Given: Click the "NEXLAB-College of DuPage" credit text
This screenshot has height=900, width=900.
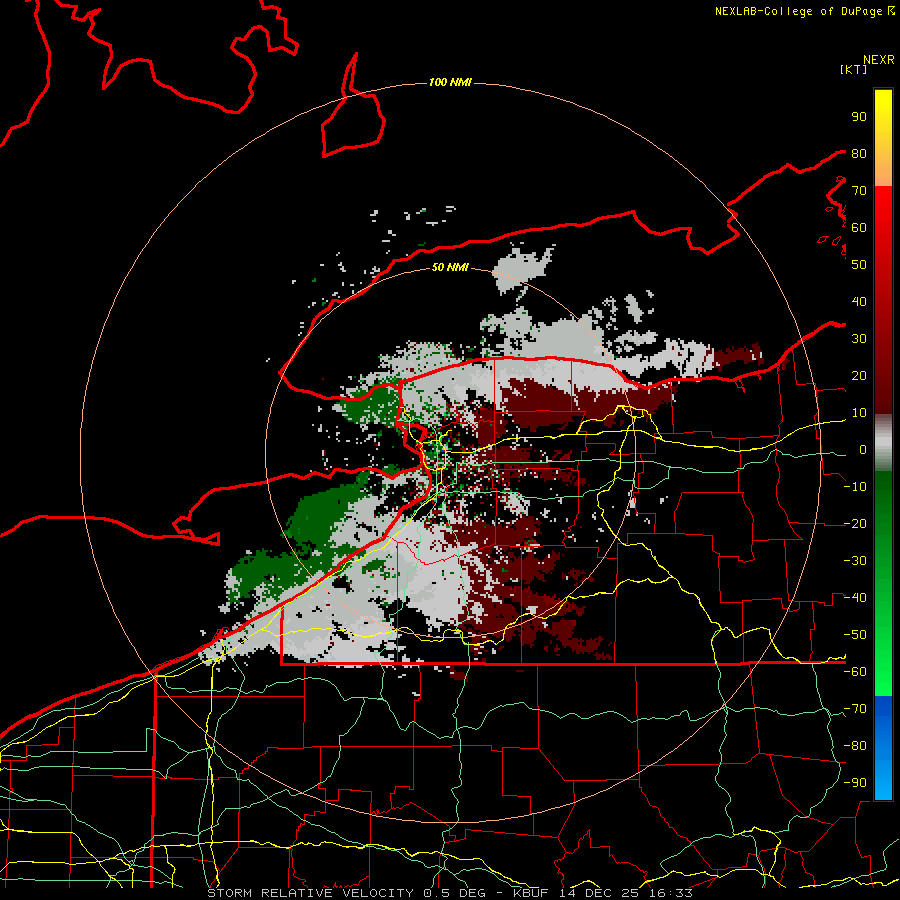Looking at the screenshot, I should pyautogui.click(x=800, y=11).
